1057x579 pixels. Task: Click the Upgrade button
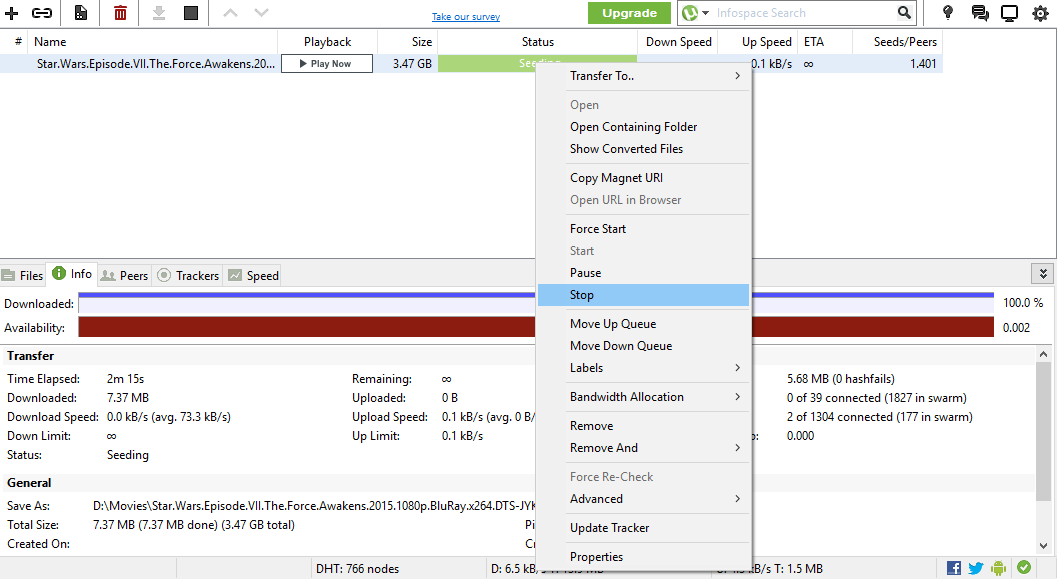[629, 13]
